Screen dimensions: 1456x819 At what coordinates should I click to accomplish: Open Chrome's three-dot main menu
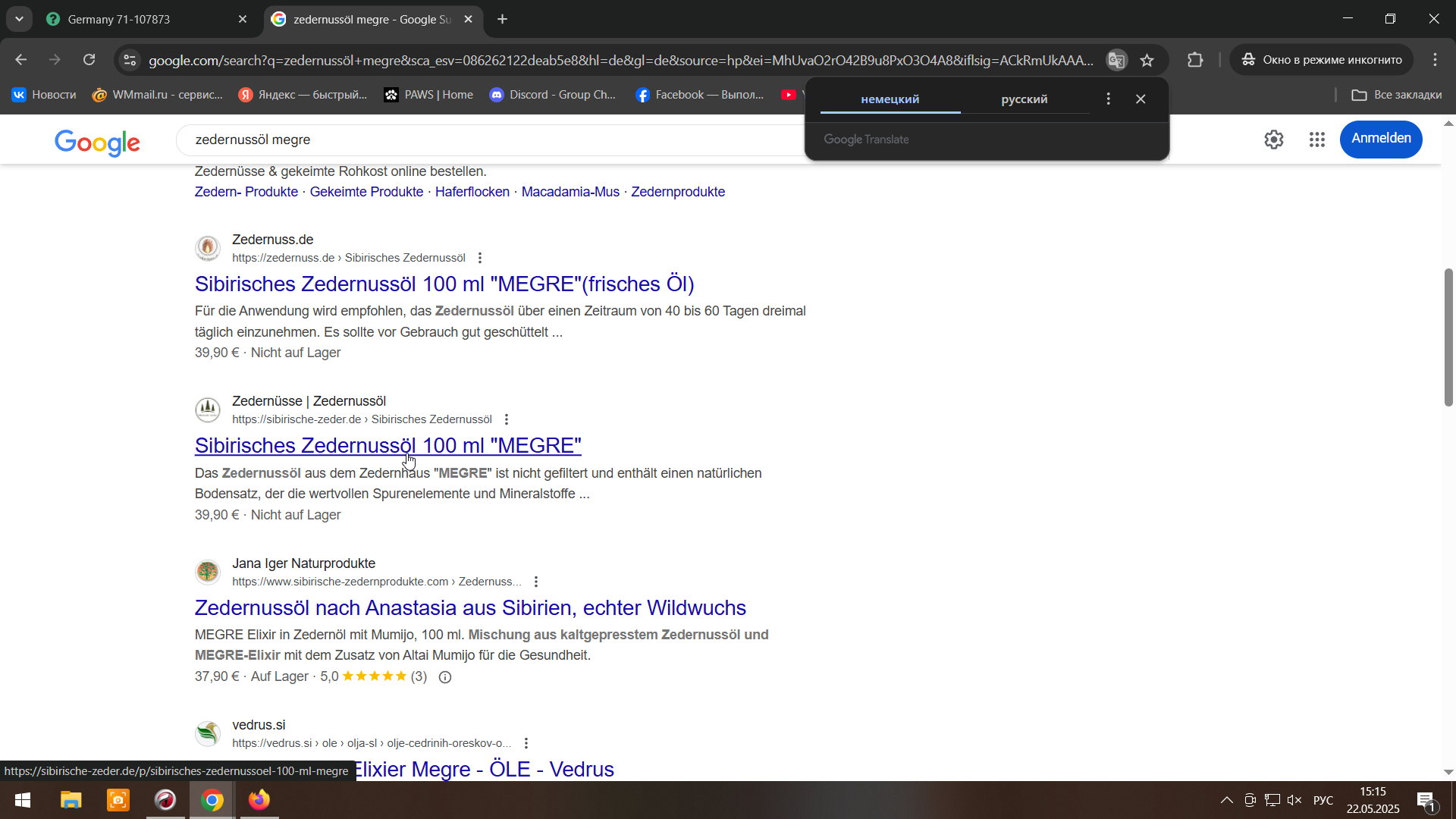tap(1436, 60)
